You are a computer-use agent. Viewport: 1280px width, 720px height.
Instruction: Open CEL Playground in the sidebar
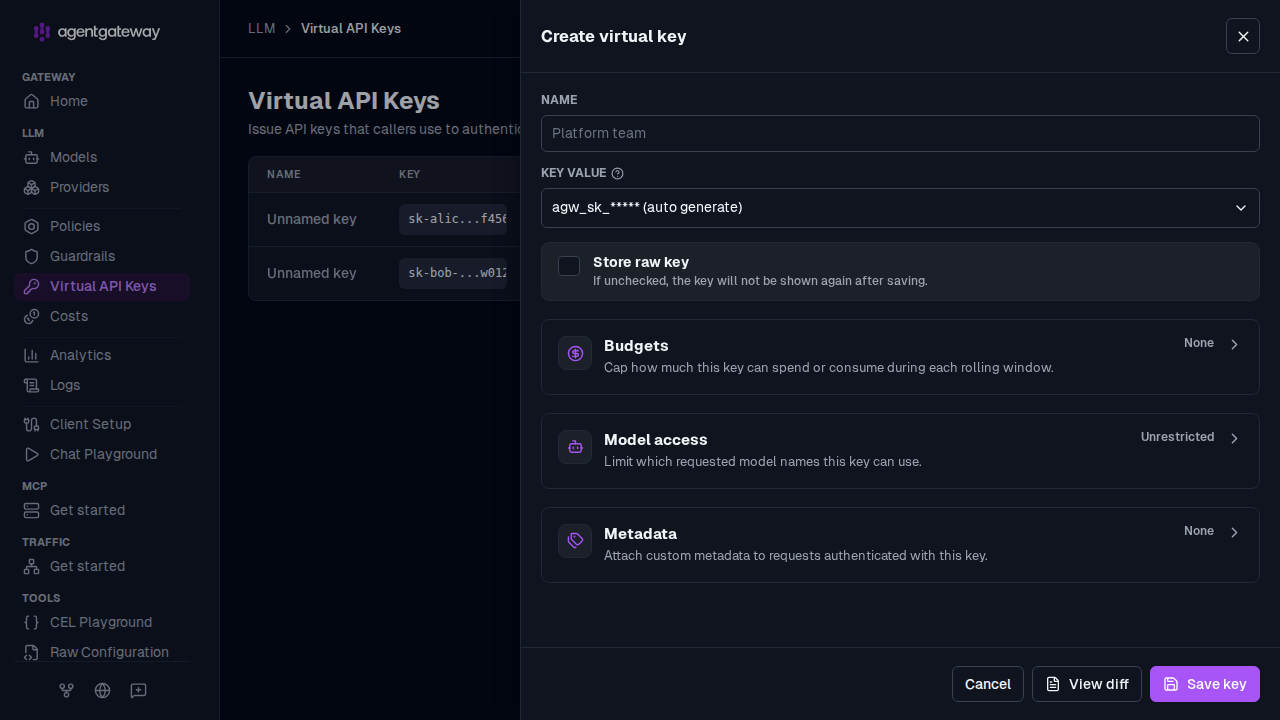coord(102,622)
